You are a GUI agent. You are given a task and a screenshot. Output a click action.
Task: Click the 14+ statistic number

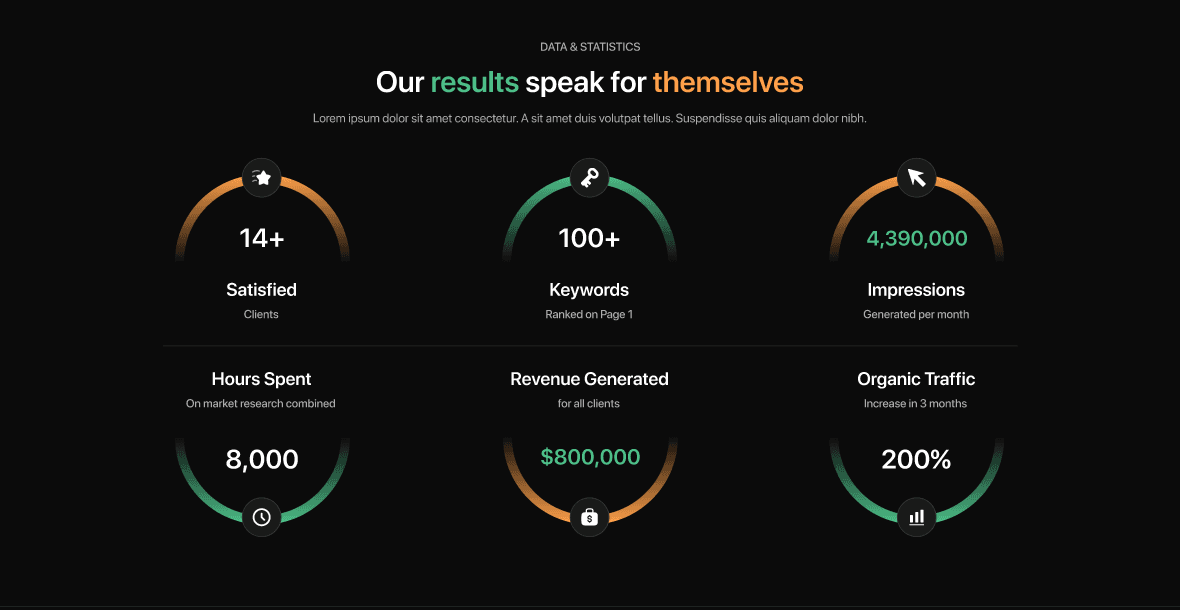[262, 238]
